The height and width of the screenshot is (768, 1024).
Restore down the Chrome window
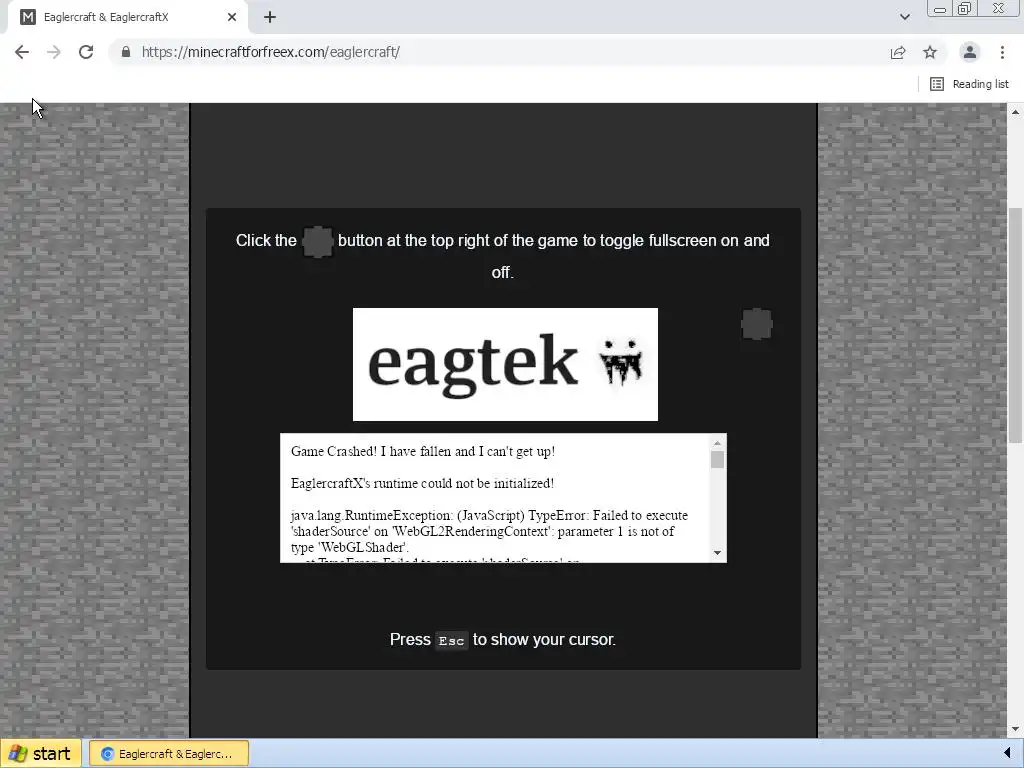pyautogui.click(x=964, y=9)
